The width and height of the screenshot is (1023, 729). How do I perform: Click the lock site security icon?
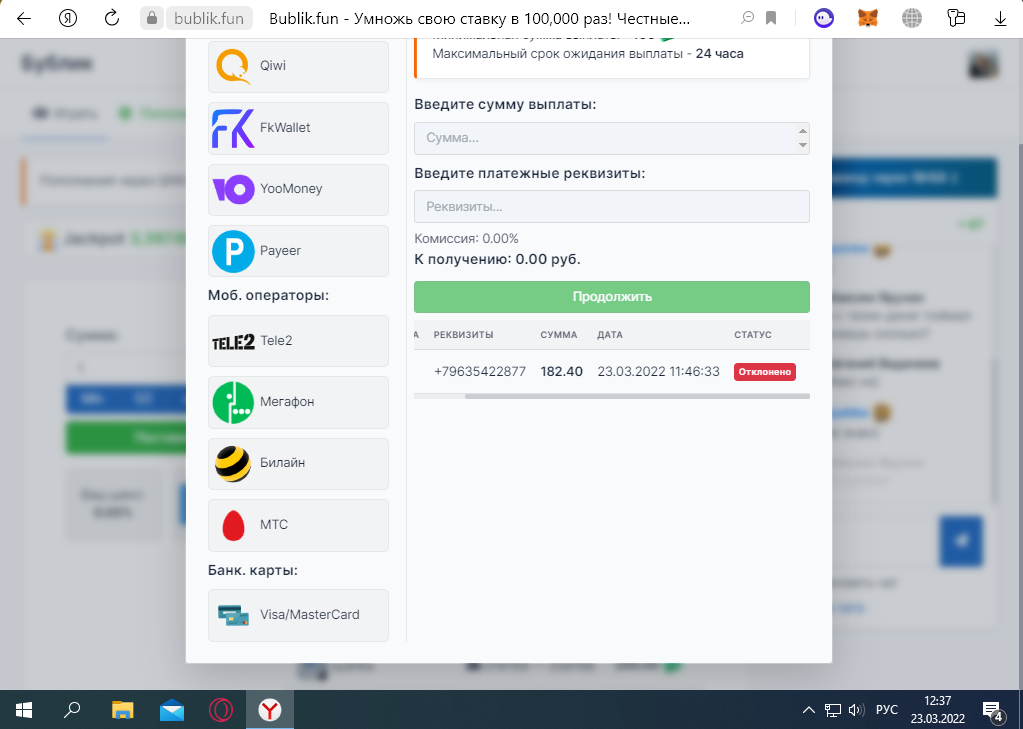[151, 18]
